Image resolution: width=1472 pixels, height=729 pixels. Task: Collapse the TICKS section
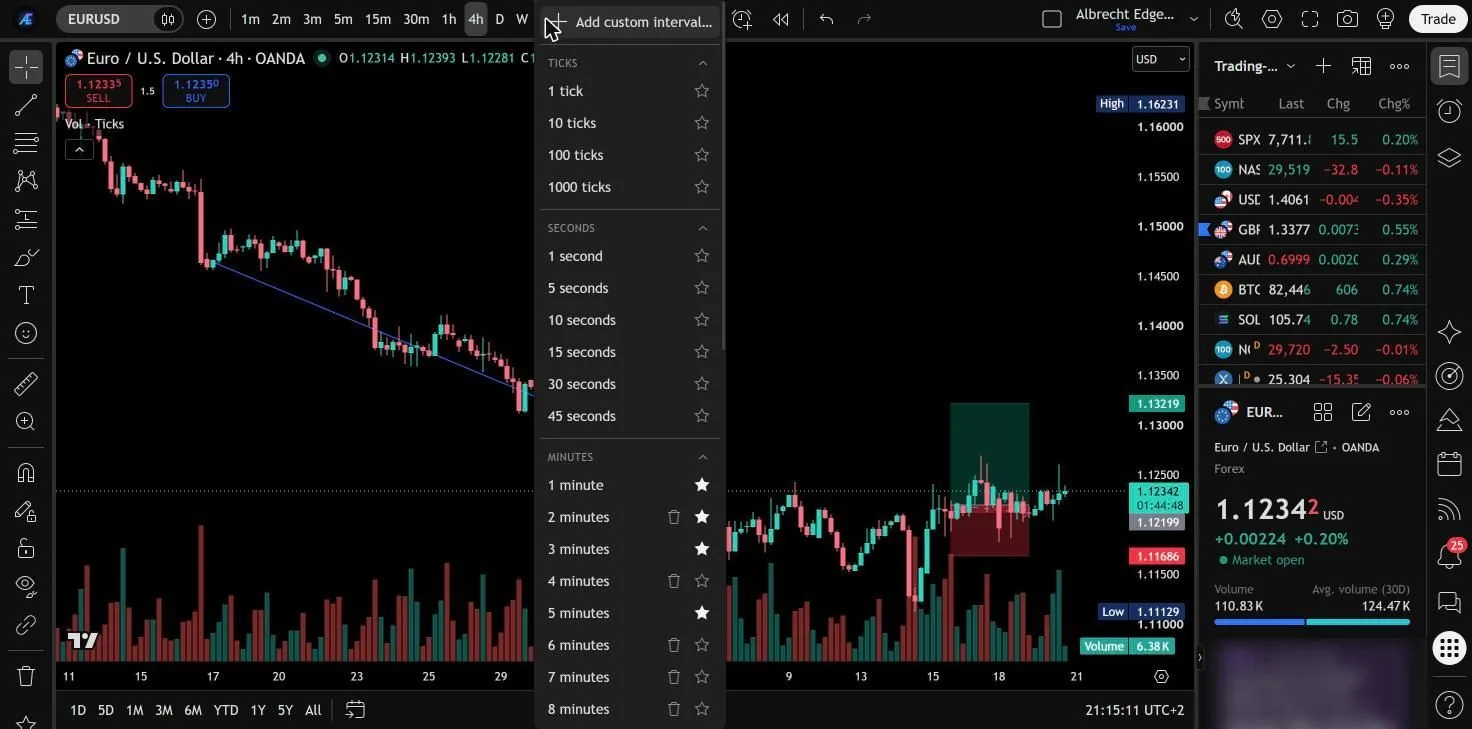[702, 63]
